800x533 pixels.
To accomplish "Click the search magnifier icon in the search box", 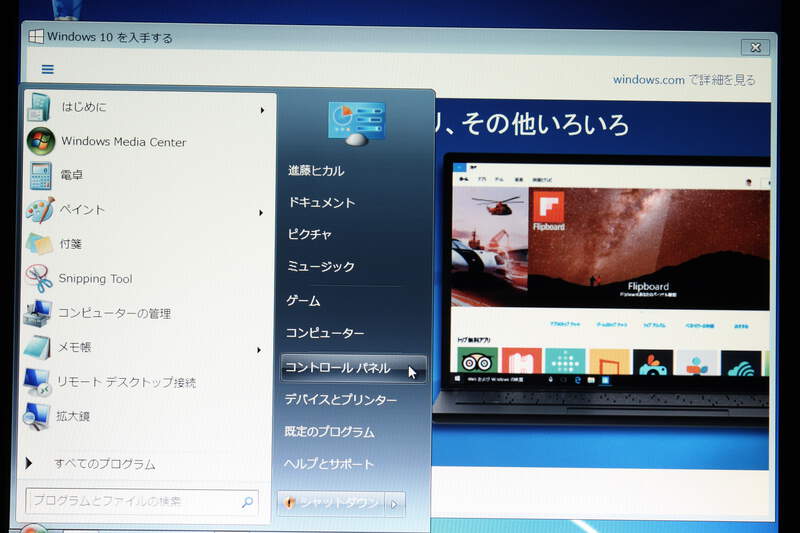I will (x=247, y=502).
